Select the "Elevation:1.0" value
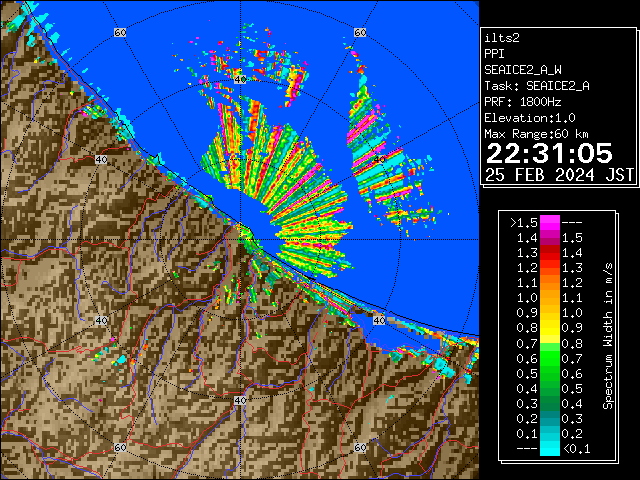640x480 pixels. click(x=530, y=118)
